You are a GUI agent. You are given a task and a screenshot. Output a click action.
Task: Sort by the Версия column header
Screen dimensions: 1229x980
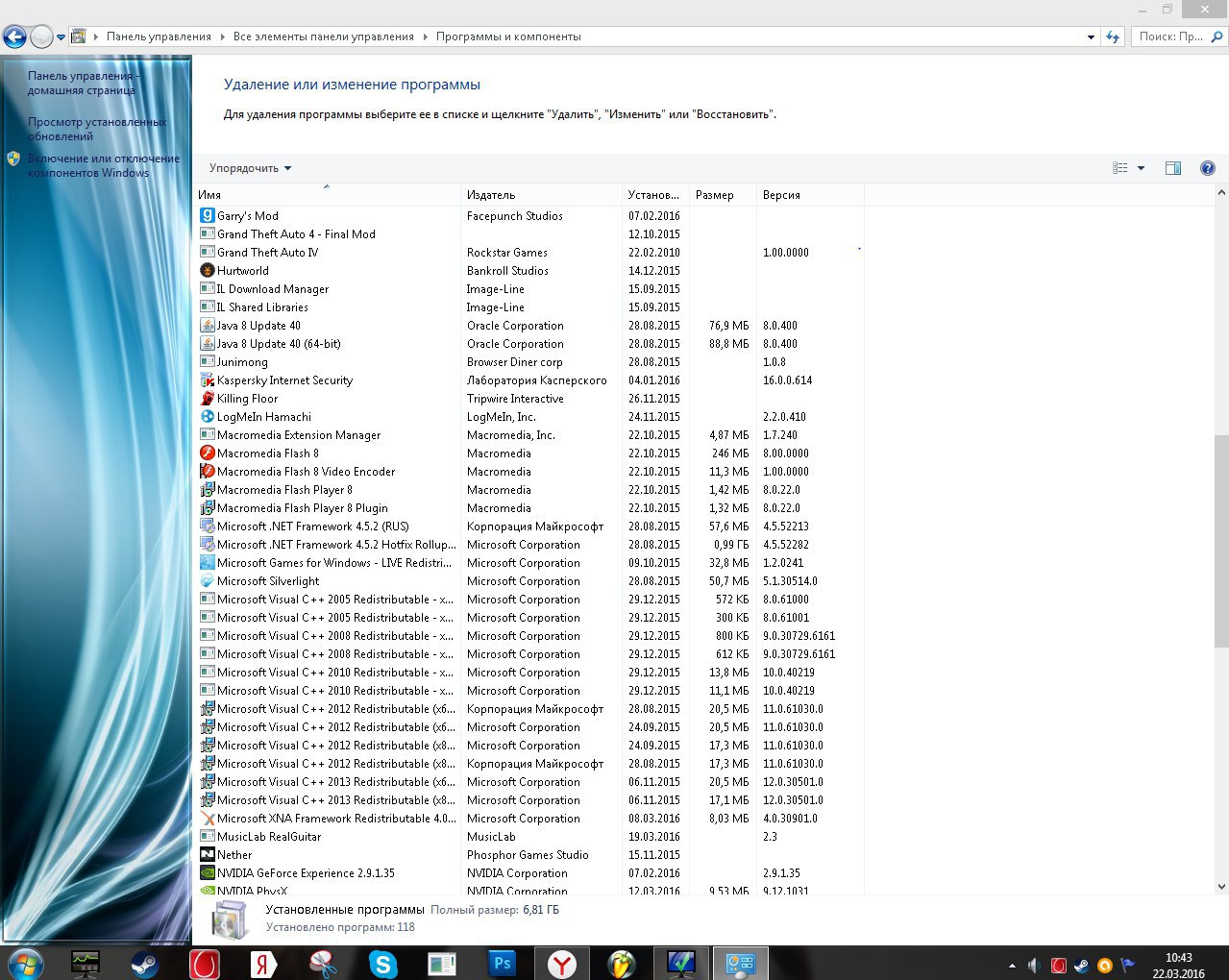[810, 195]
